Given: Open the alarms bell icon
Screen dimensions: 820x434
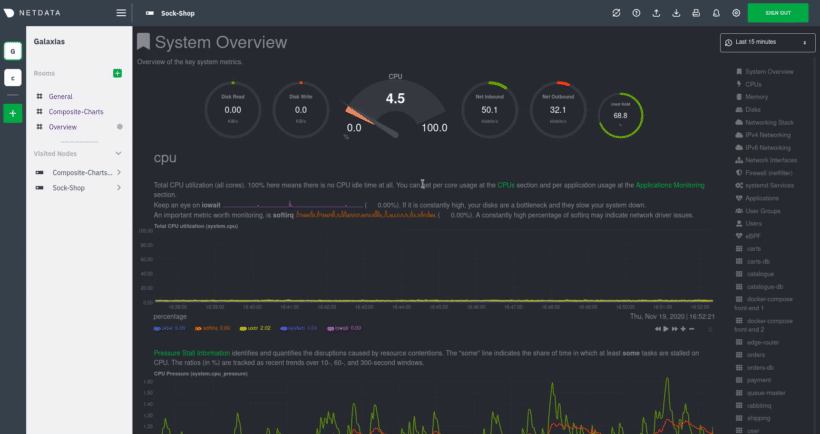Looking at the screenshot, I should pos(716,13).
